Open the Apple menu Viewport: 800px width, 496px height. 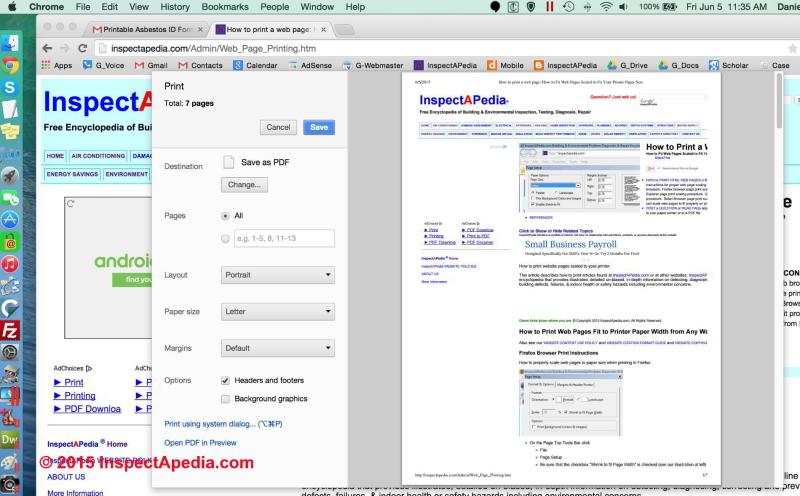tap(12, 7)
